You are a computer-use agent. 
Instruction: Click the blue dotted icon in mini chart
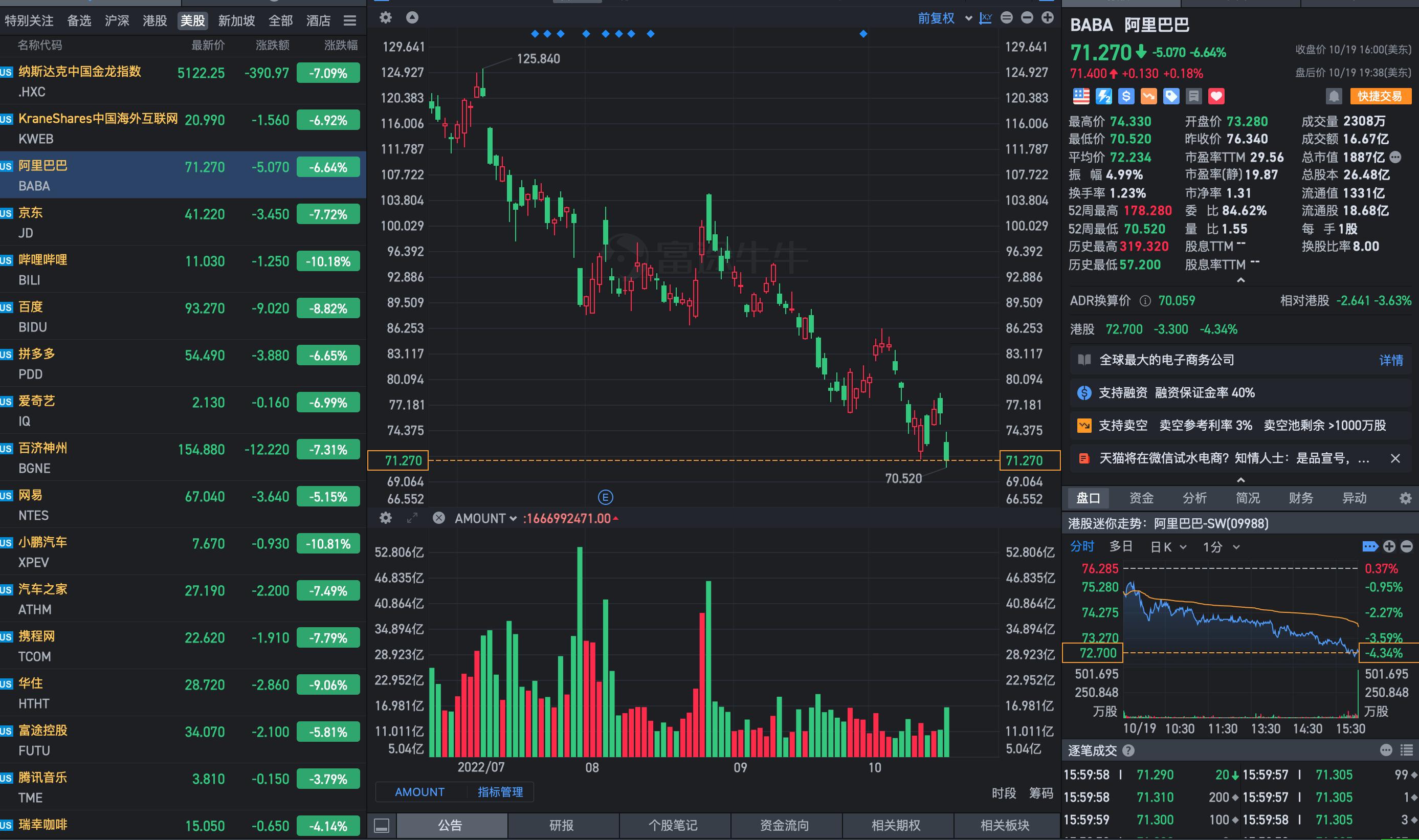1370,546
